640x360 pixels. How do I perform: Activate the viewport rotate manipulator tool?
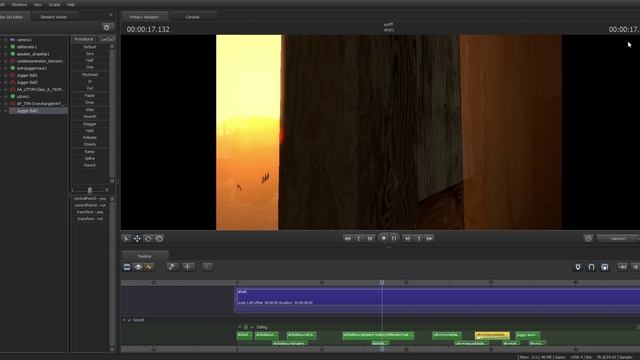[x=148, y=238]
